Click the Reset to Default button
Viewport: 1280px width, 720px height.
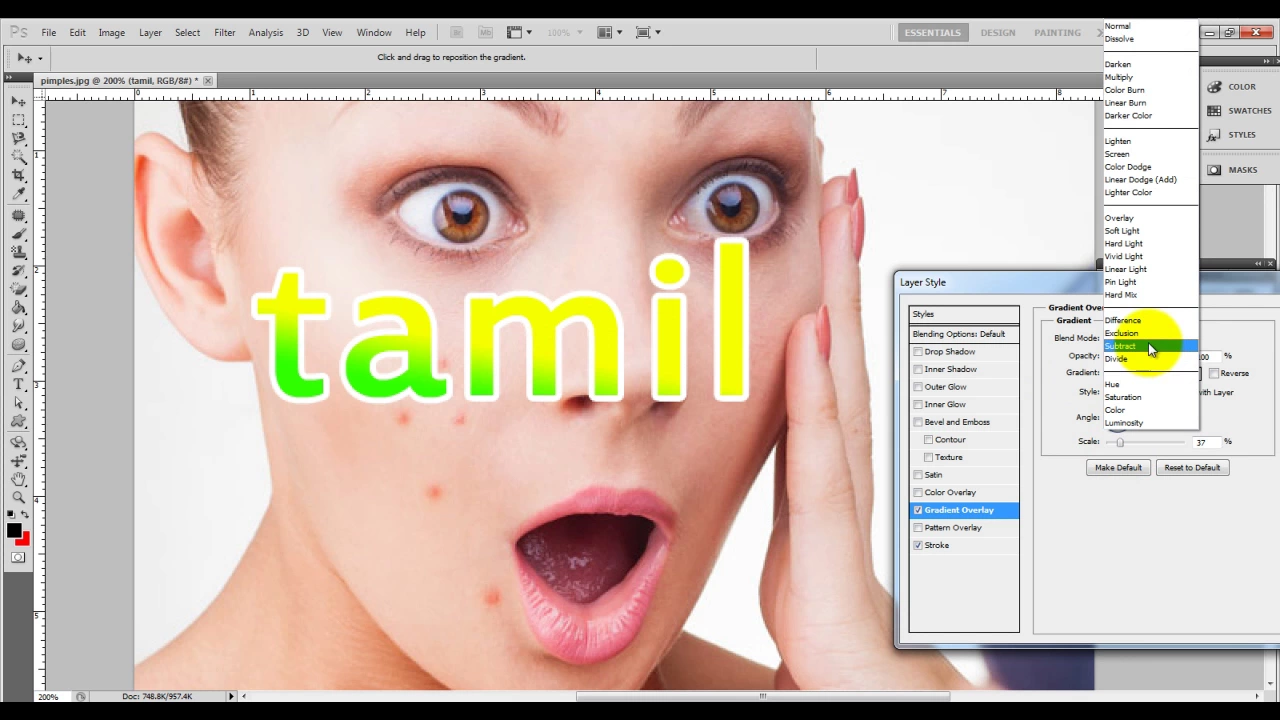tap(1192, 468)
